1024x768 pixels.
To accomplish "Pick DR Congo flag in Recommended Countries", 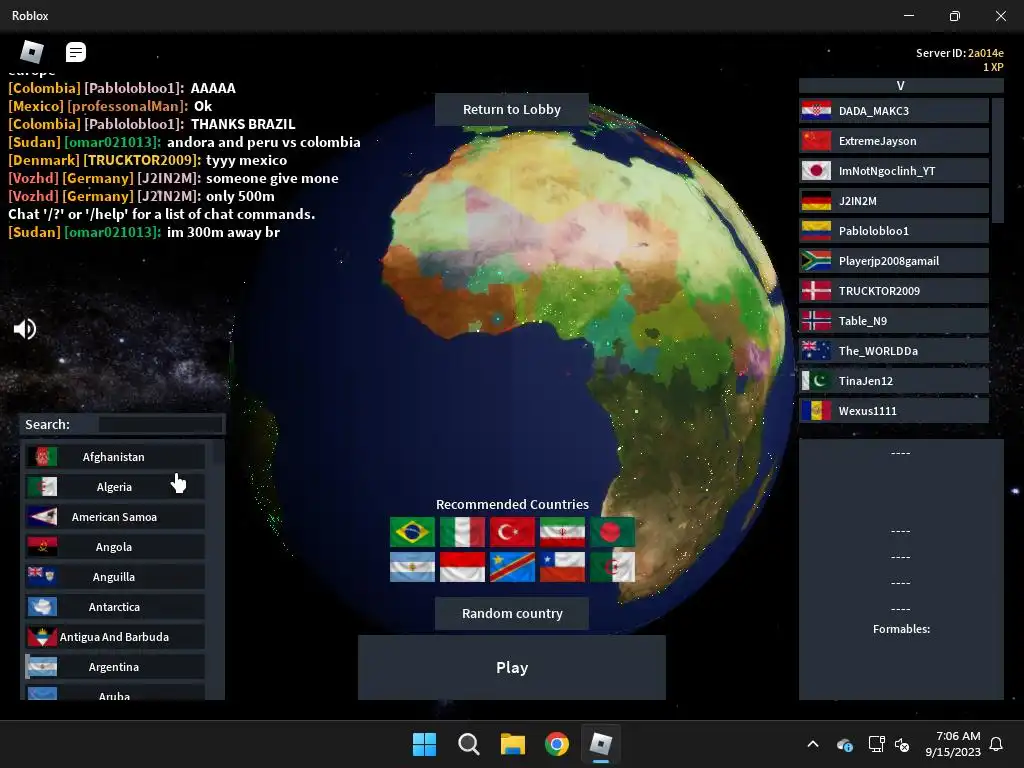I will pos(512,566).
